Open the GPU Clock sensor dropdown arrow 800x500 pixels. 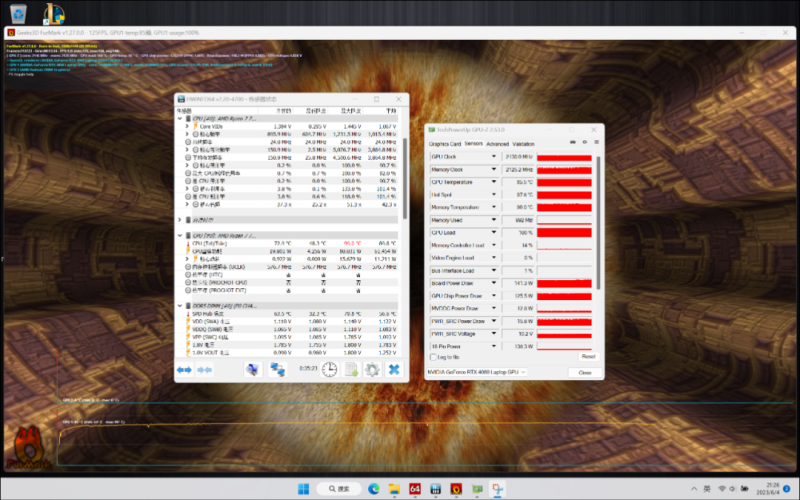[494, 157]
